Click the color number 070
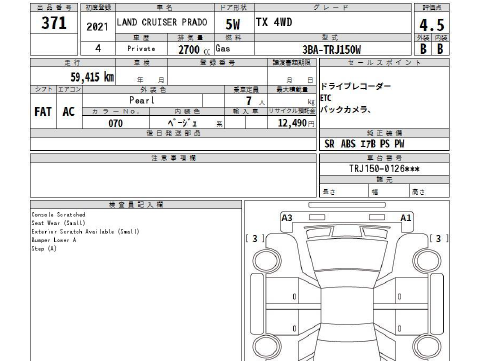Image resolution: width=481 pixels, height=361 pixels. 116,123
